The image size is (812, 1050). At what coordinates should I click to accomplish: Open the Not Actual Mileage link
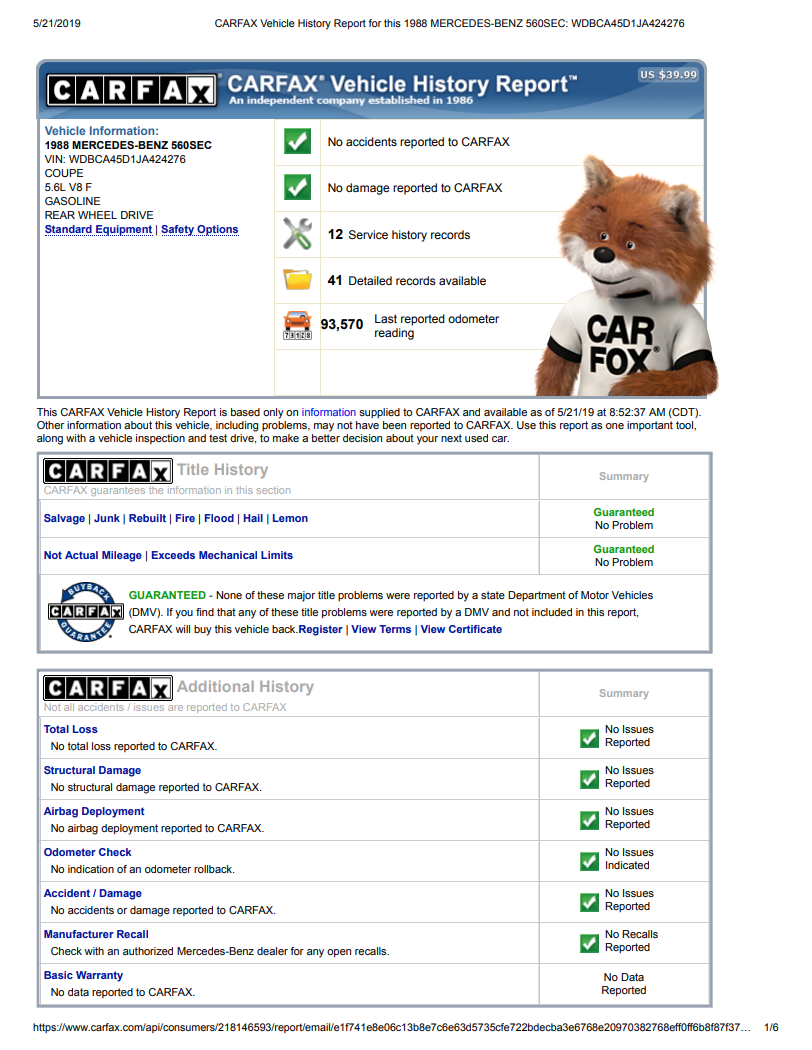tap(92, 555)
